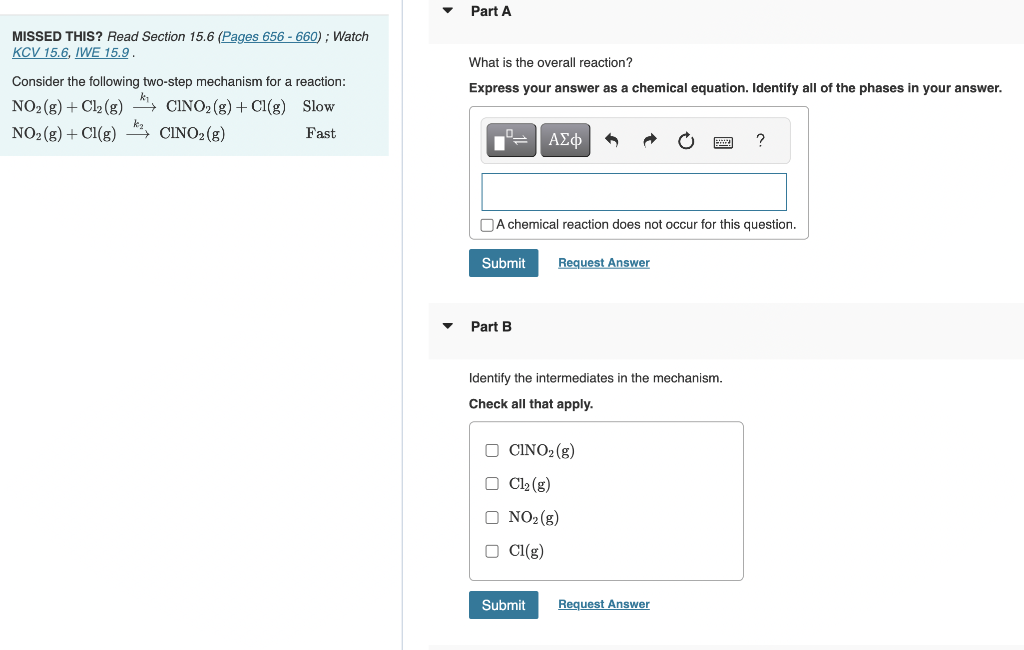This screenshot has height=650, width=1024.
Task: Check the Cl2(g) intermediate option
Action: click(492, 483)
